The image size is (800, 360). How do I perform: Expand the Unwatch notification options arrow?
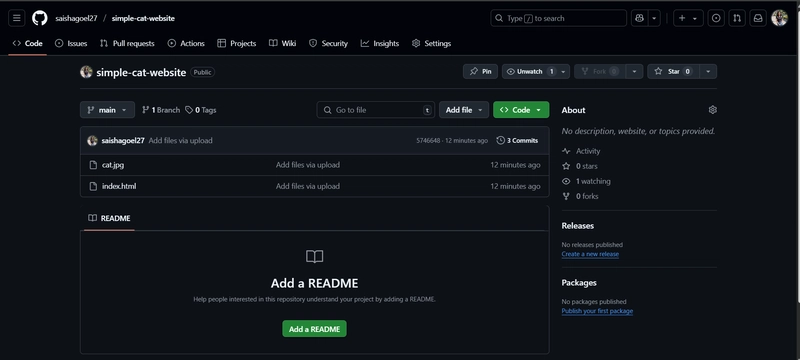click(563, 71)
